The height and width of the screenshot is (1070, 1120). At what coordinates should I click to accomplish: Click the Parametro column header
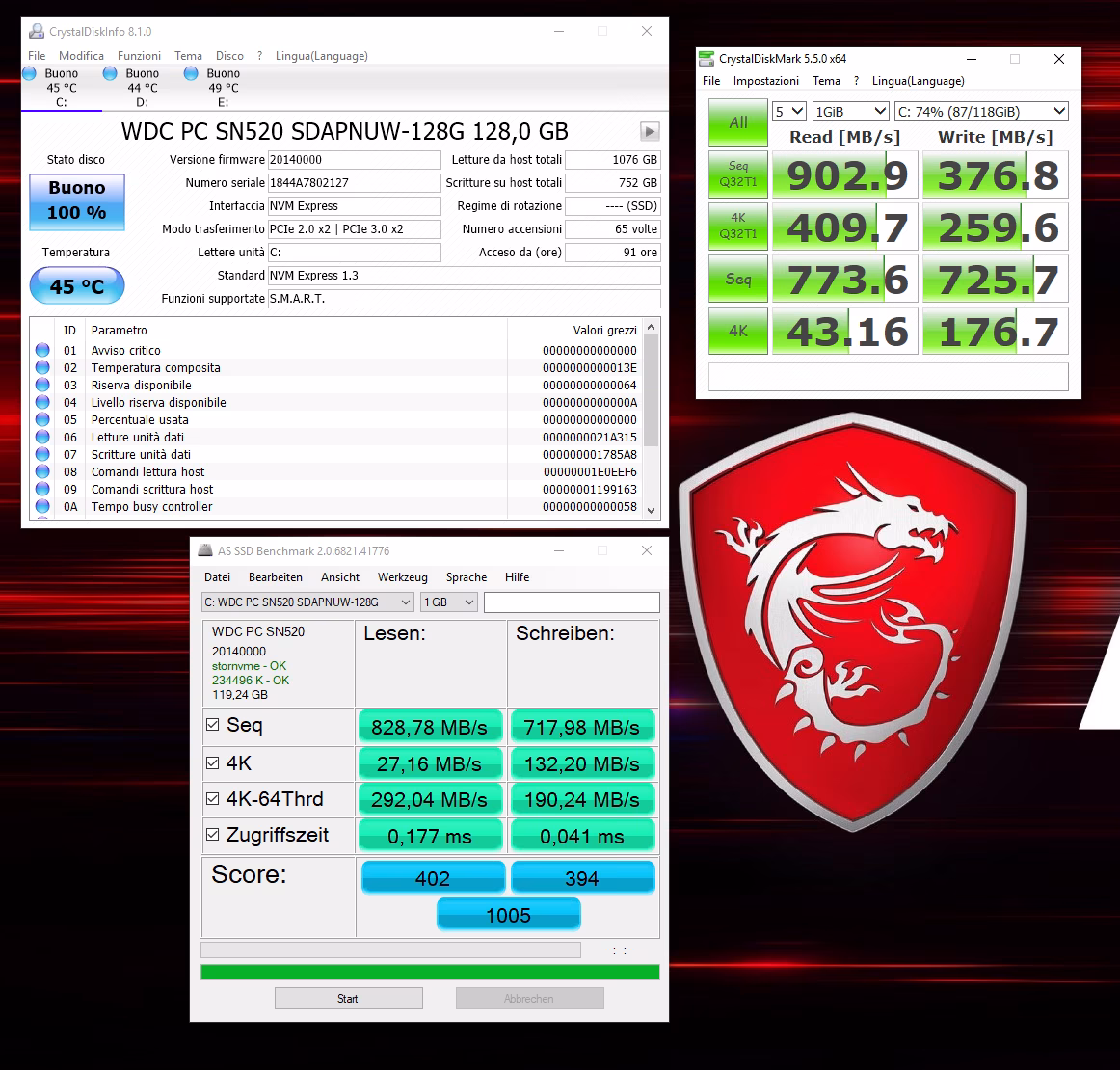click(120, 330)
